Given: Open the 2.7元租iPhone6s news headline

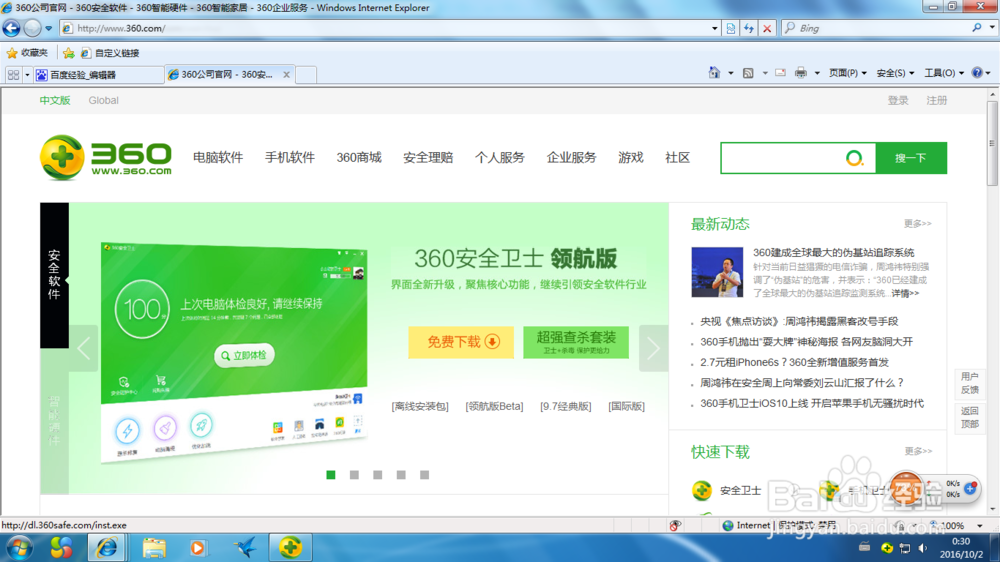Looking at the screenshot, I should click(795, 362).
